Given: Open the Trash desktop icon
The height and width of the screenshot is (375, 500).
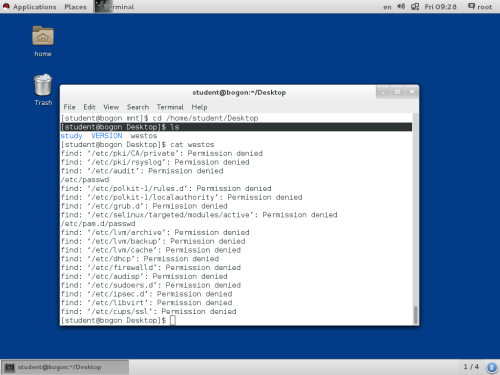Looking at the screenshot, I should coord(43,85).
